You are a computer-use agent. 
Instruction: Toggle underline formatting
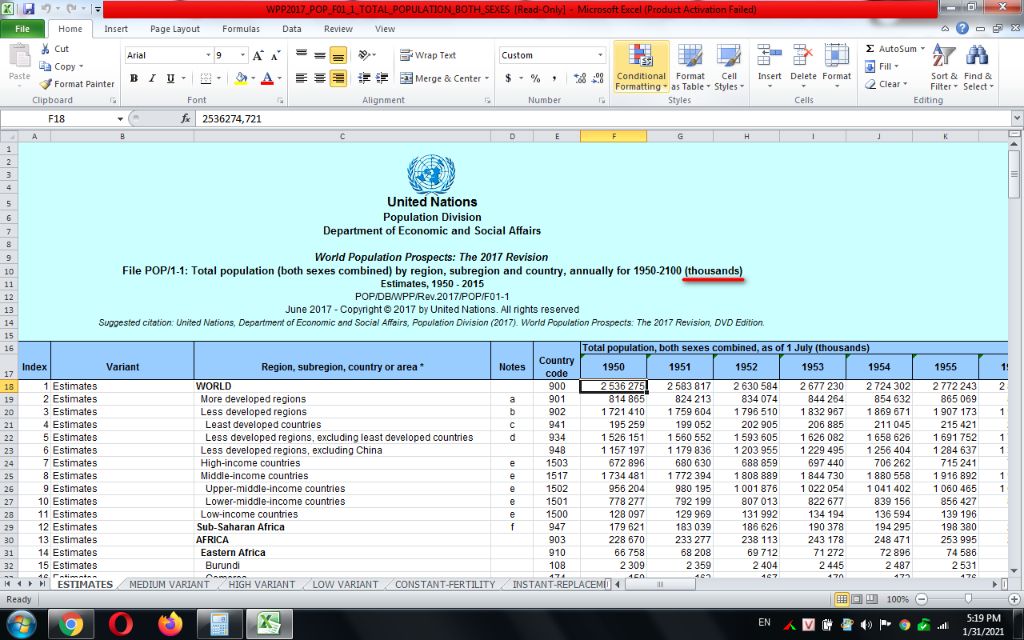(170, 78)
